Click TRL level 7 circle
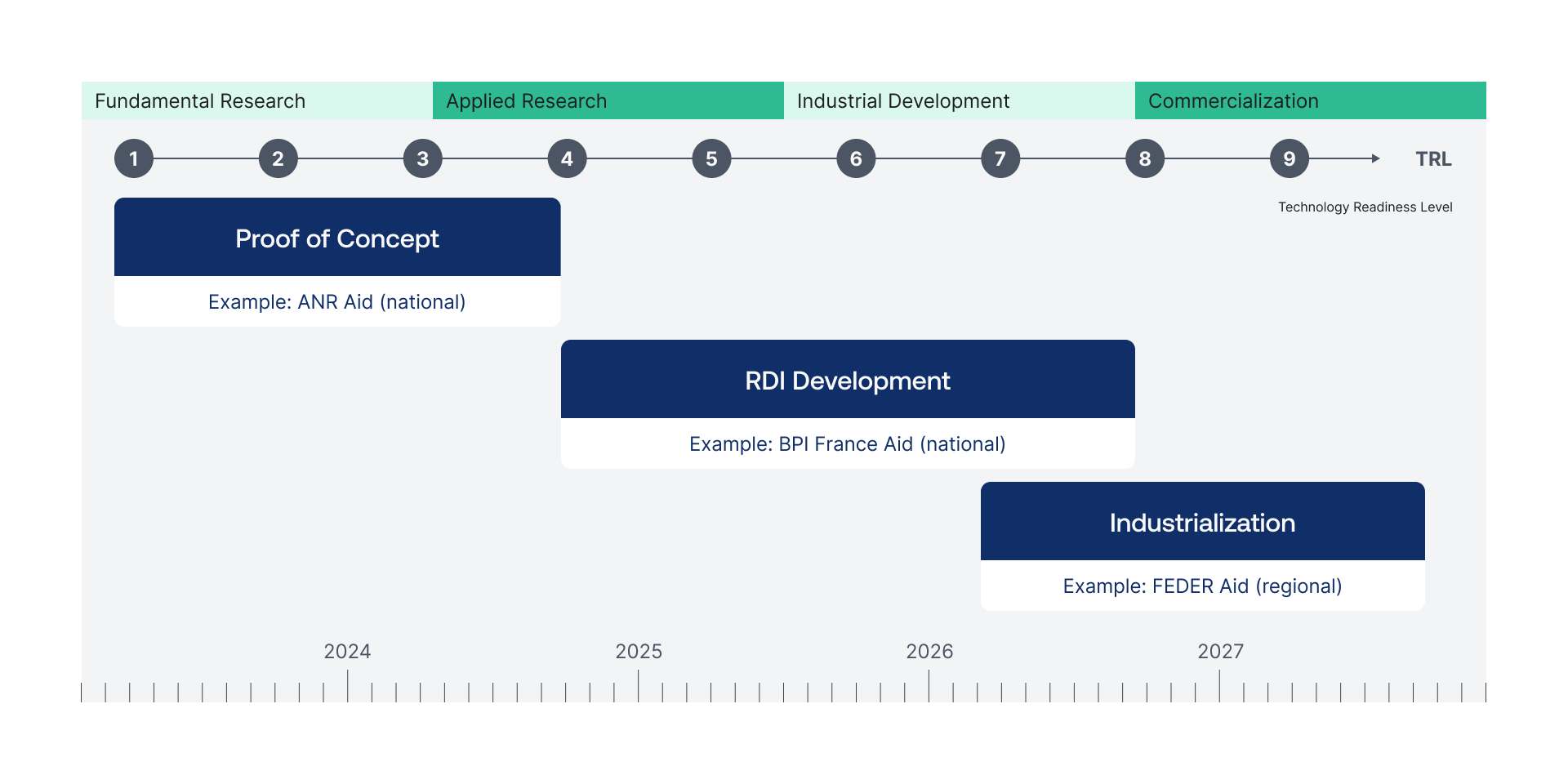The image size is (1568, 784). pos(1000,158)
